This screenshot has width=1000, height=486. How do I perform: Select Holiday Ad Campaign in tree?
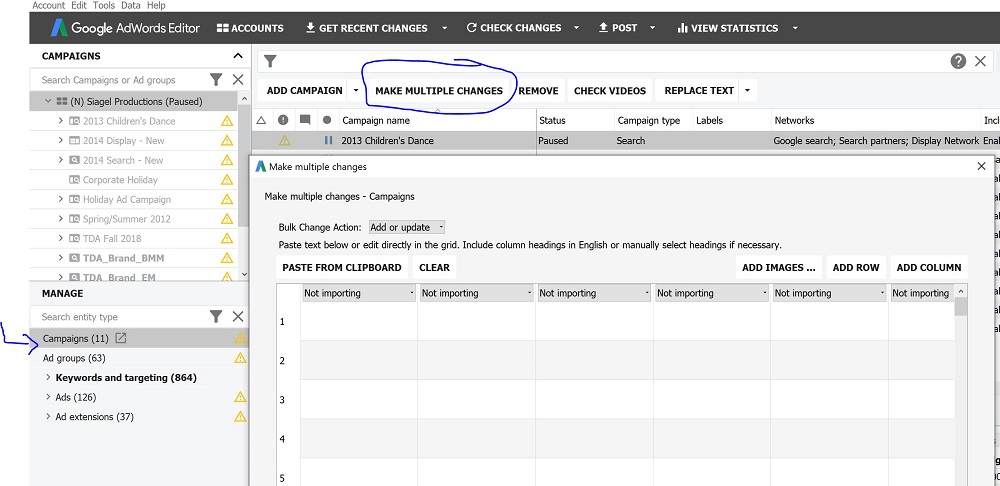coord(127,200)
